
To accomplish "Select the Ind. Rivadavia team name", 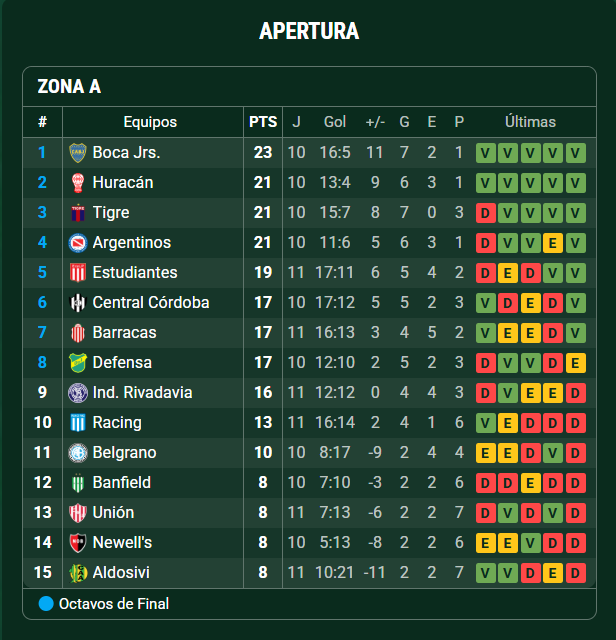I will 142,393.
